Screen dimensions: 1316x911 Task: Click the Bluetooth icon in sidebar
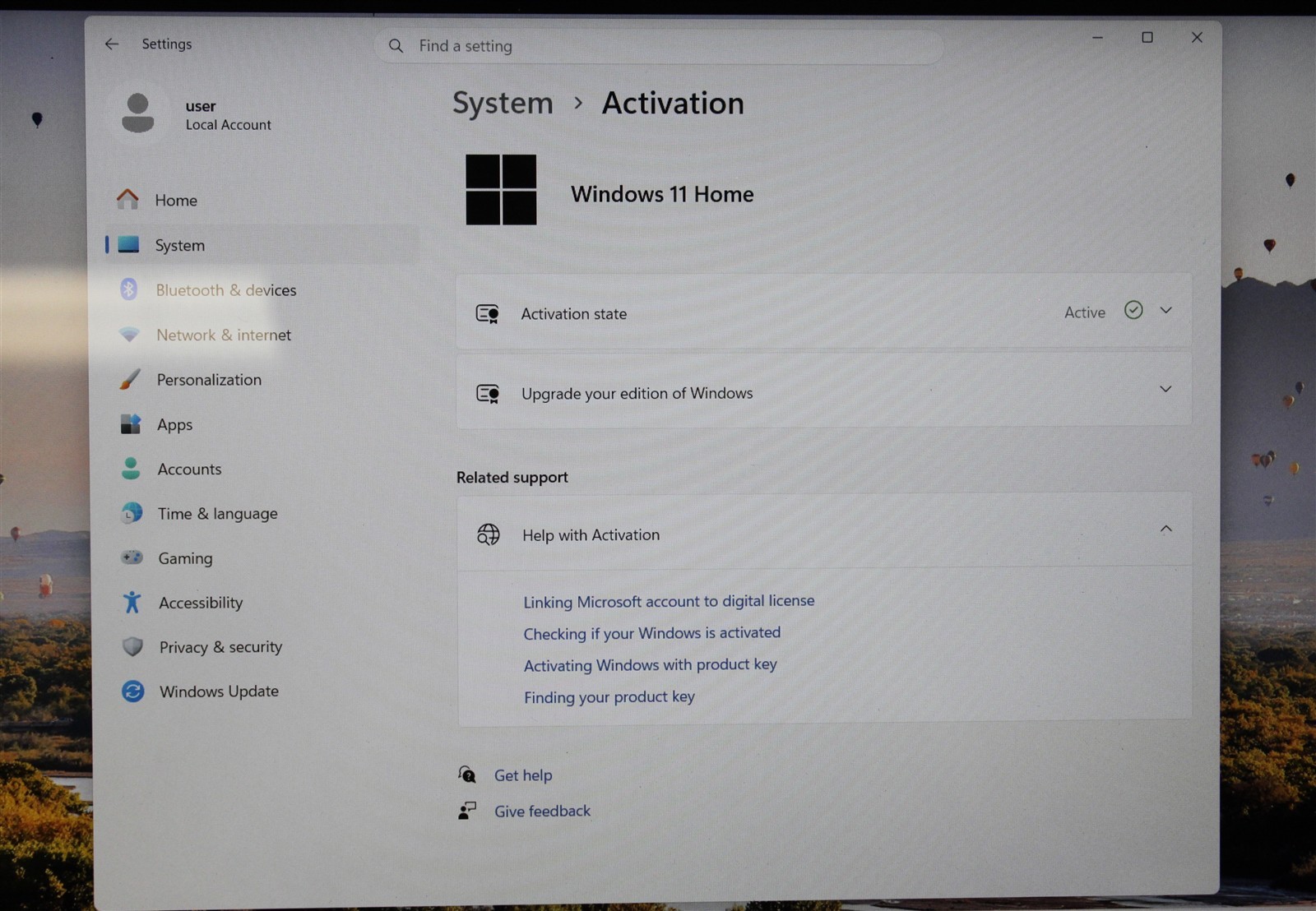tap(128, 289)
